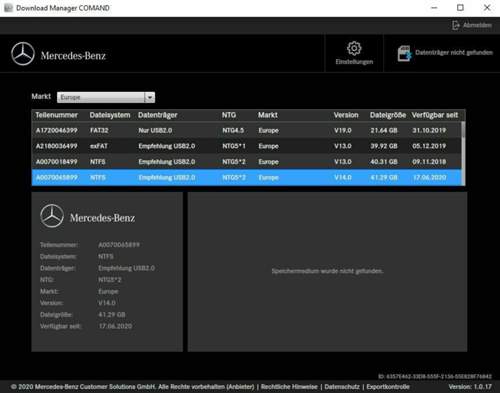The image size is (500, 393).
Task: Click the date 31.10.2019 cell
Action: tap(429, 130)
